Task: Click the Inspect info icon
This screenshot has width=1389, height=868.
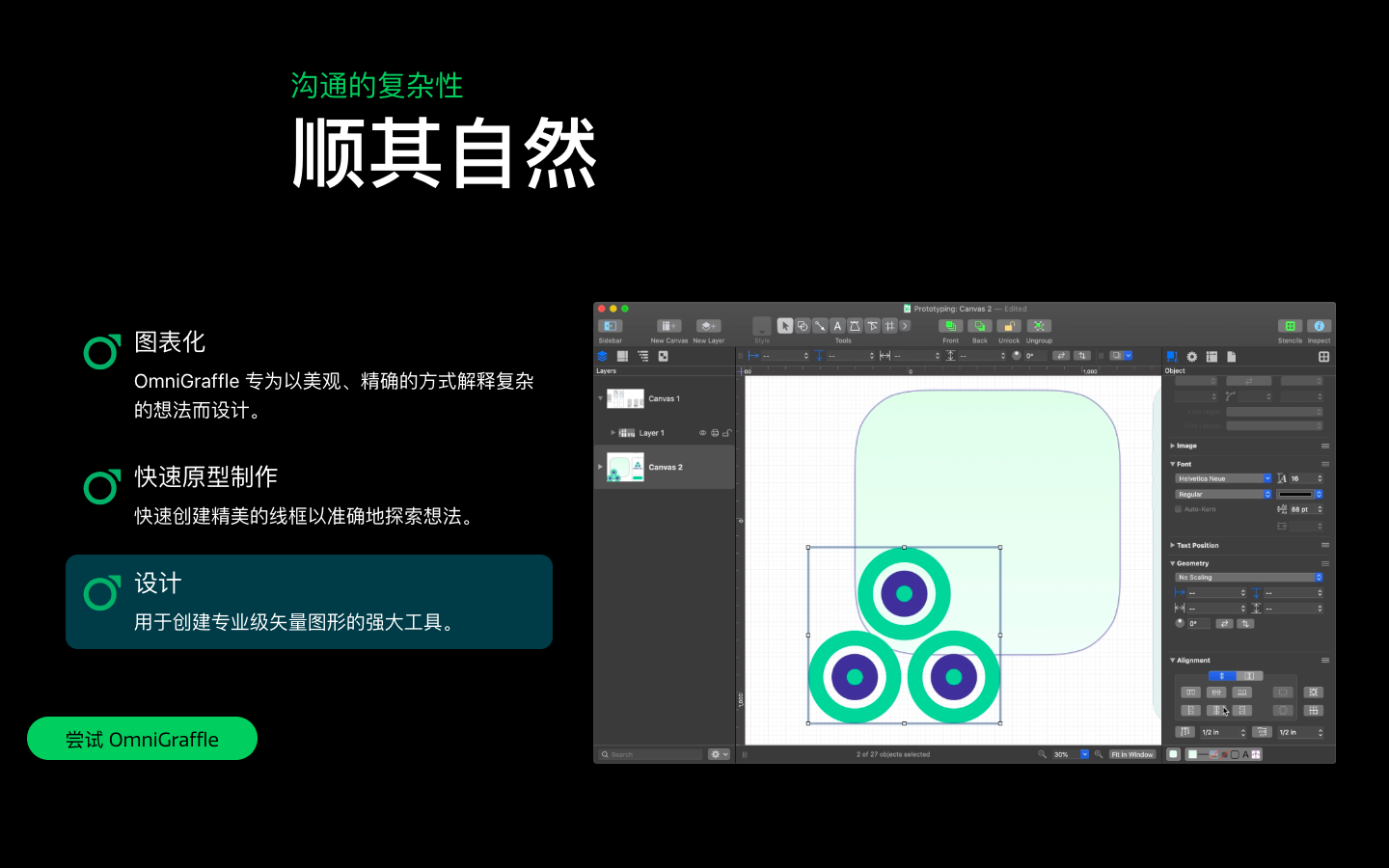Action: coord(1319,326)
